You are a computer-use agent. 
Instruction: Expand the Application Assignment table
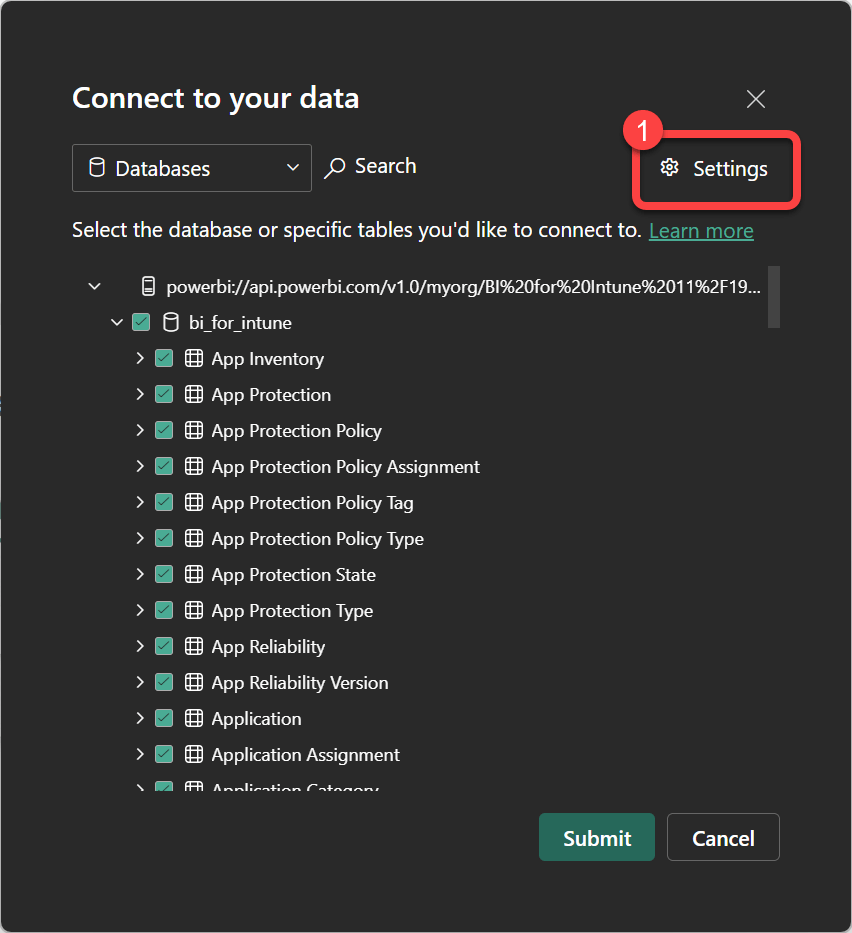click(x=140, y=754)
